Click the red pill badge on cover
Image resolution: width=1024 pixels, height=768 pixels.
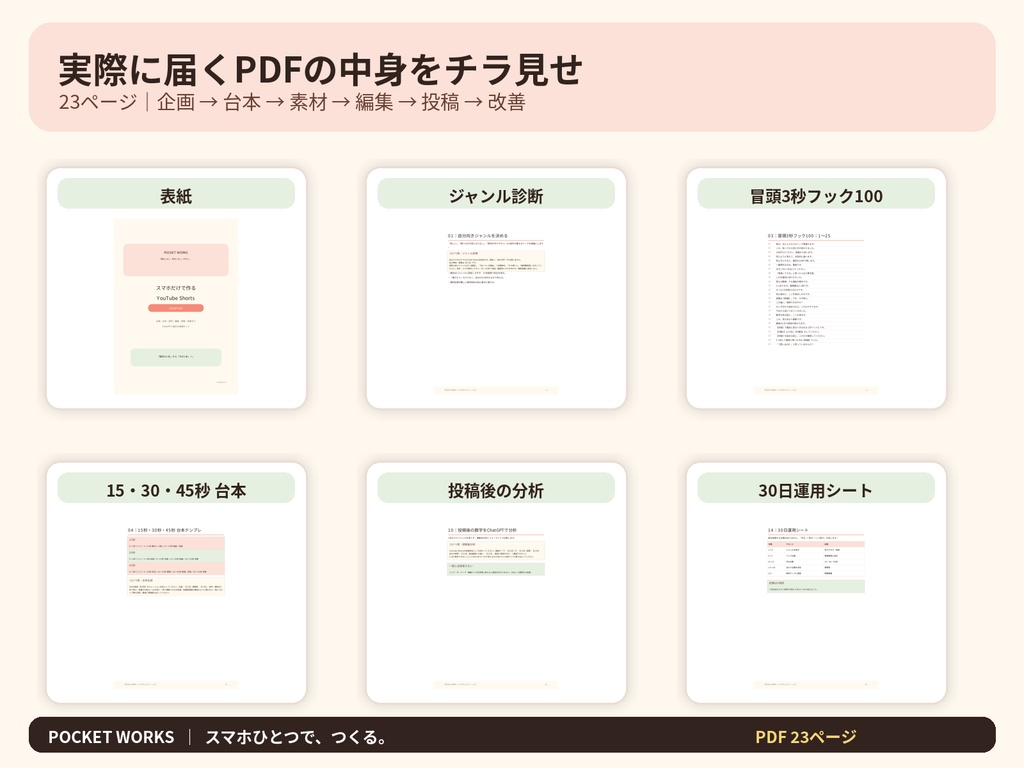pos(176,308)
